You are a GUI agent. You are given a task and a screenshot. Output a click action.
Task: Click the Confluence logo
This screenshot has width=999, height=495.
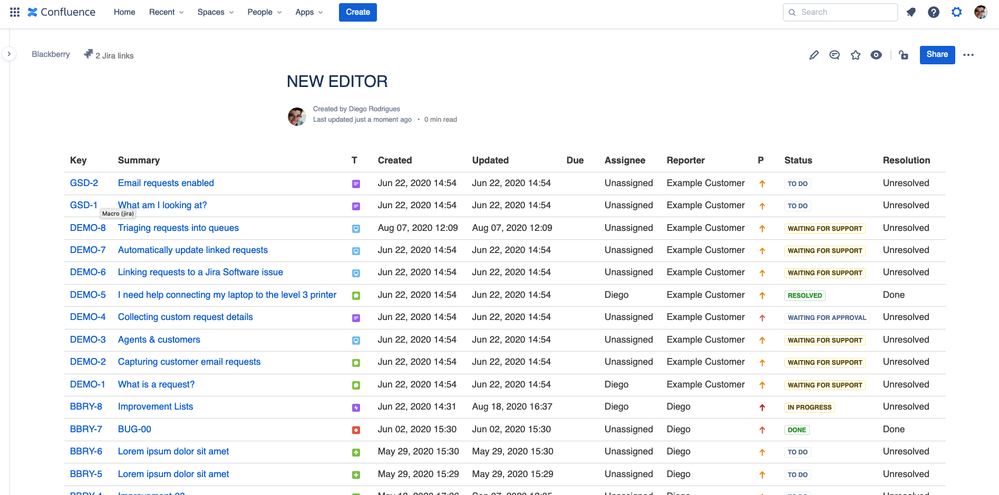[62, 12]
